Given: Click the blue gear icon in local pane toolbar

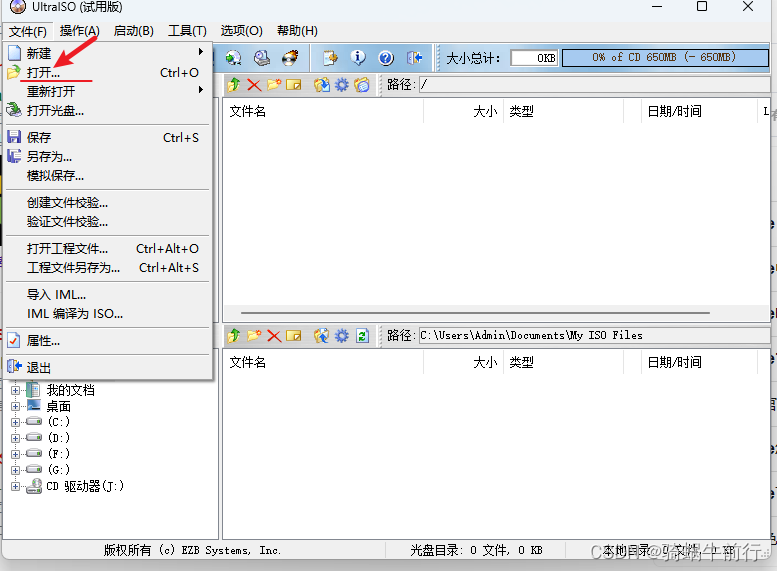Looking at the screenshot, I should (342, 336).
